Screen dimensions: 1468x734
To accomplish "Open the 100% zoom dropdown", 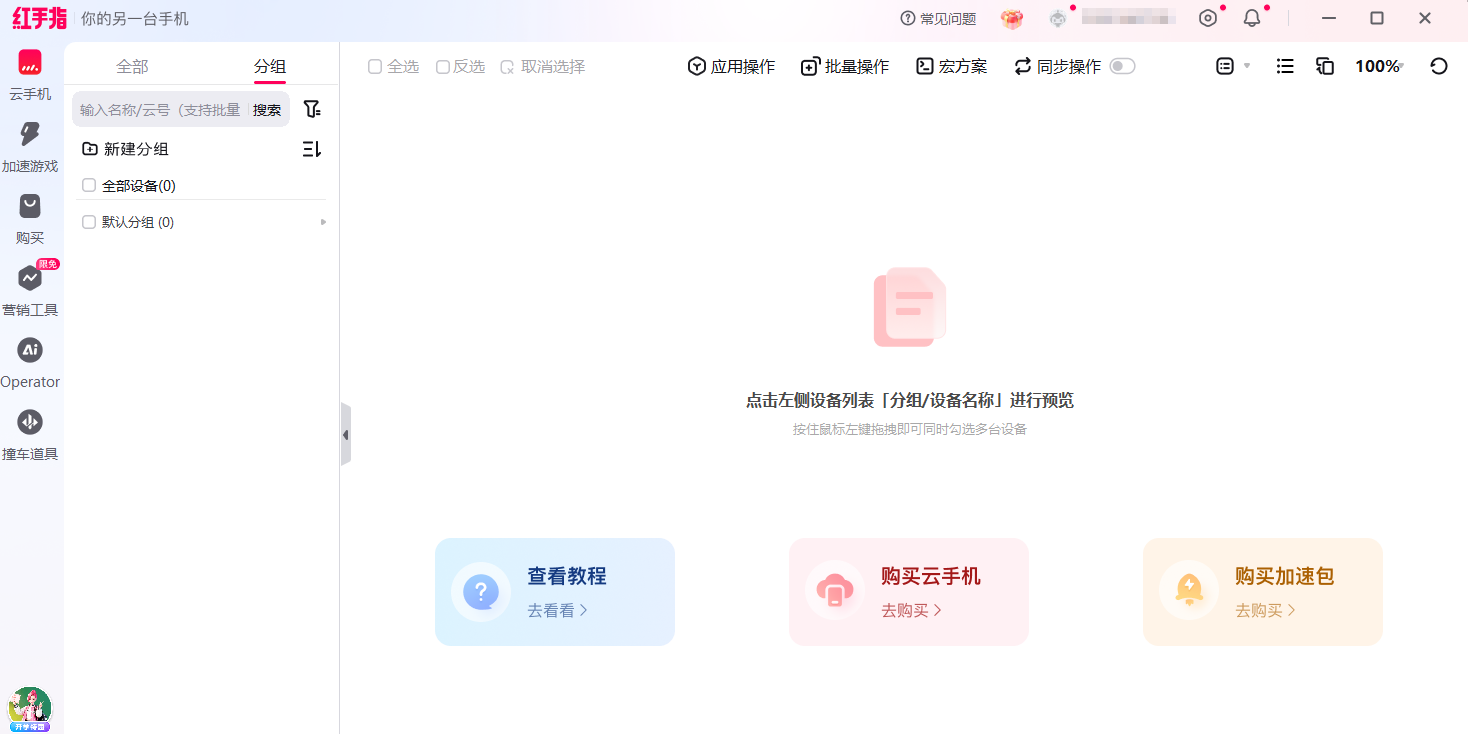I will click(x=1380, y=66).
